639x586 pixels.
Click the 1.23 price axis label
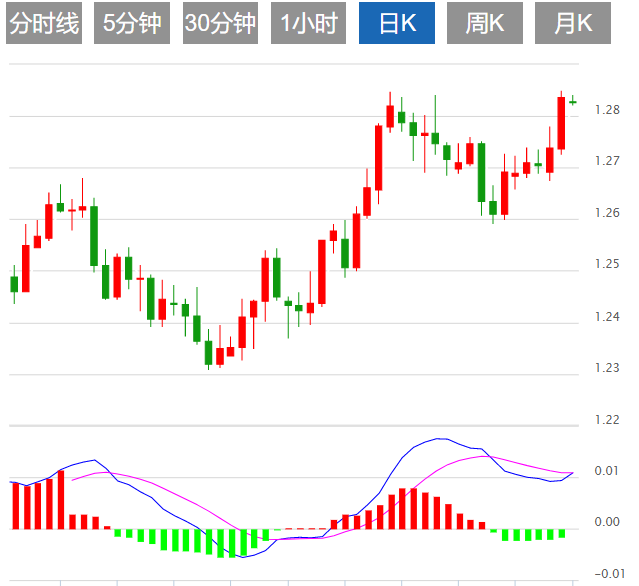point(607,368)
